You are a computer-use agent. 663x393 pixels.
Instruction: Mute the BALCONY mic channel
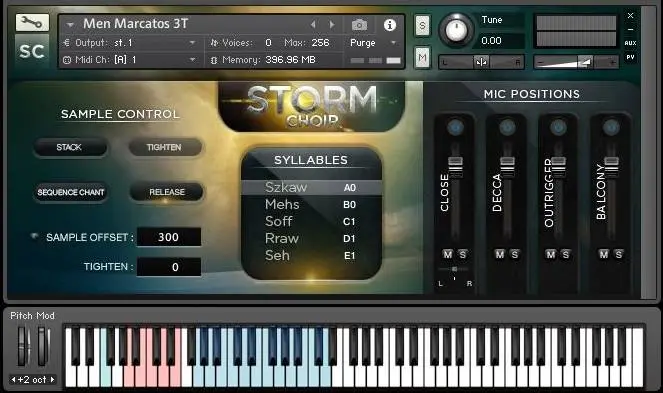604,254
